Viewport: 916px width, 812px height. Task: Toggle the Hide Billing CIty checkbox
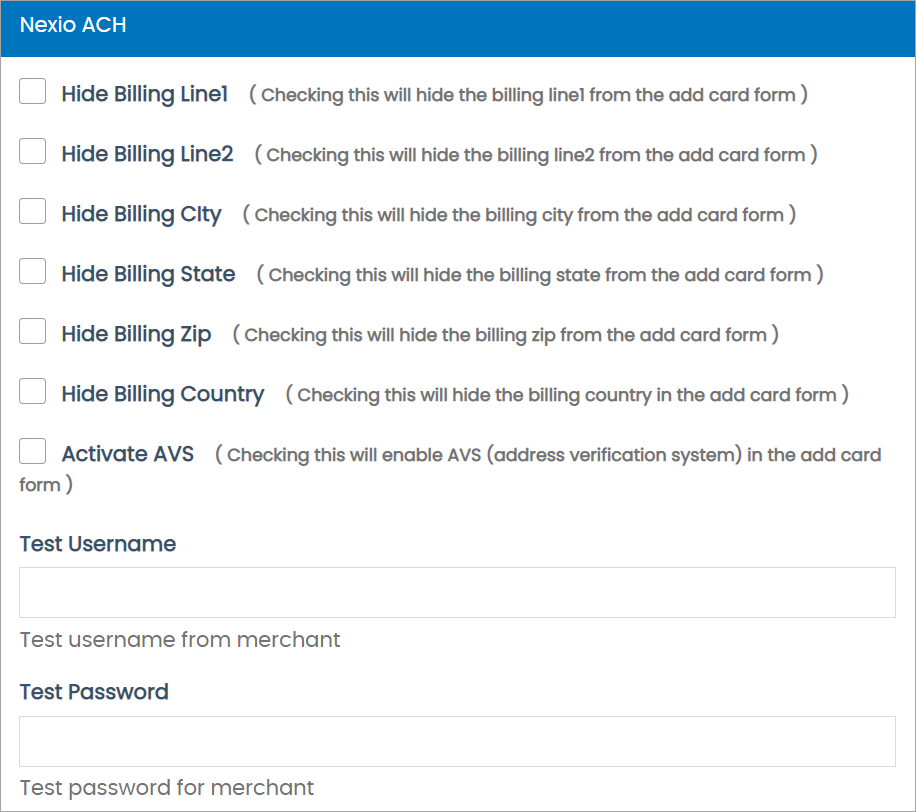click(31, 211)
